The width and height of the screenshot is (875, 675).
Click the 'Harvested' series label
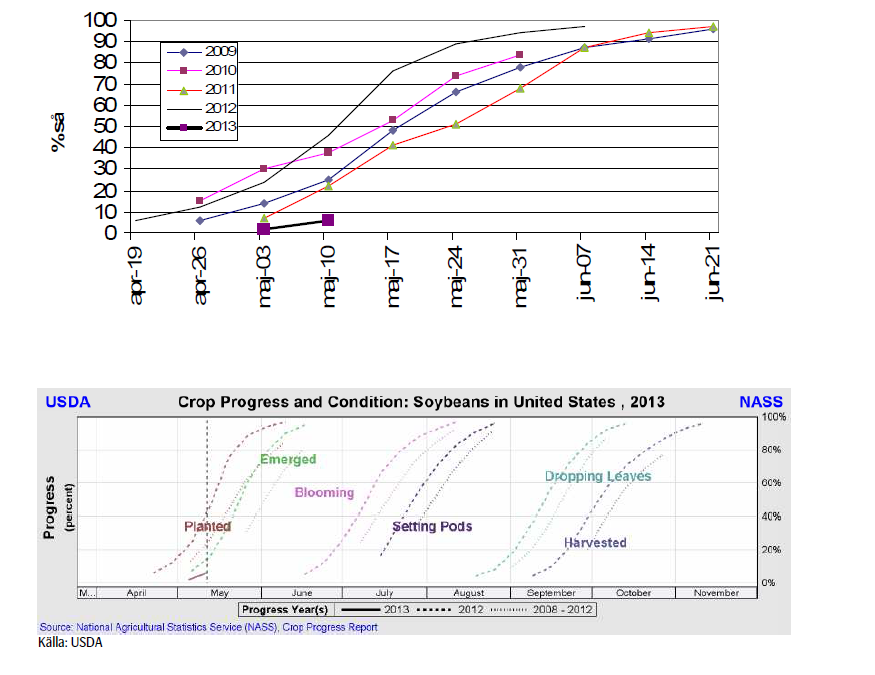pyautogui.click(x=595, y=543)
